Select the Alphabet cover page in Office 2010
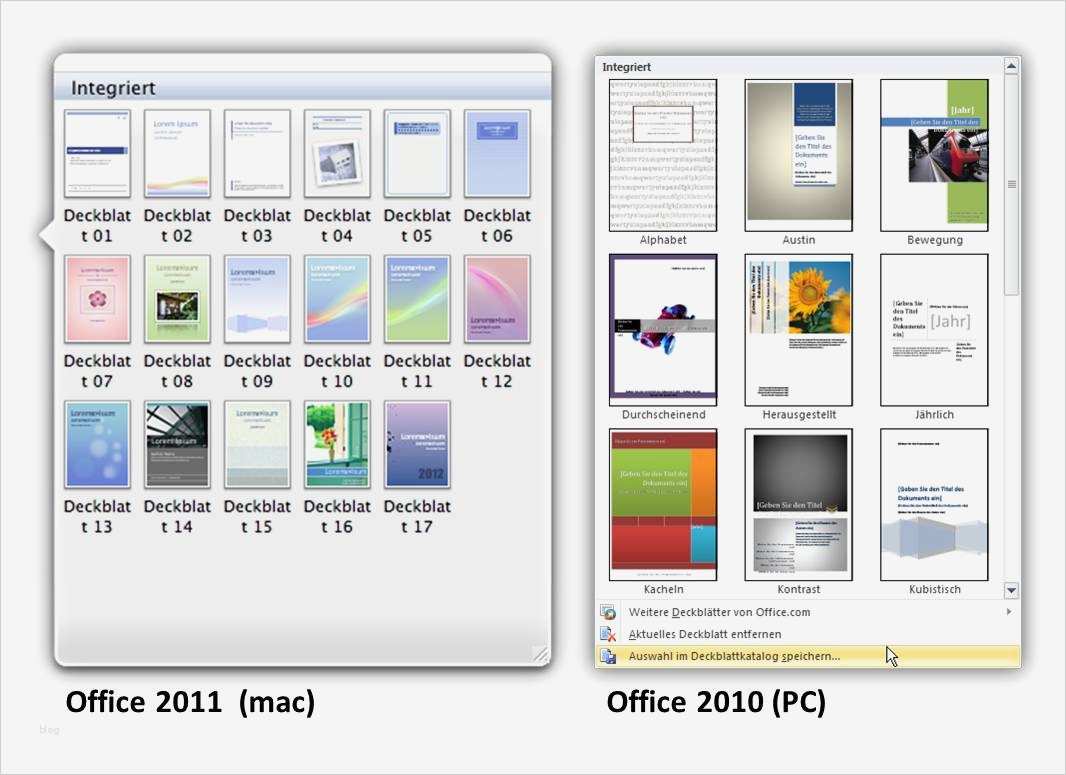1066x775 pixels. 663,155
